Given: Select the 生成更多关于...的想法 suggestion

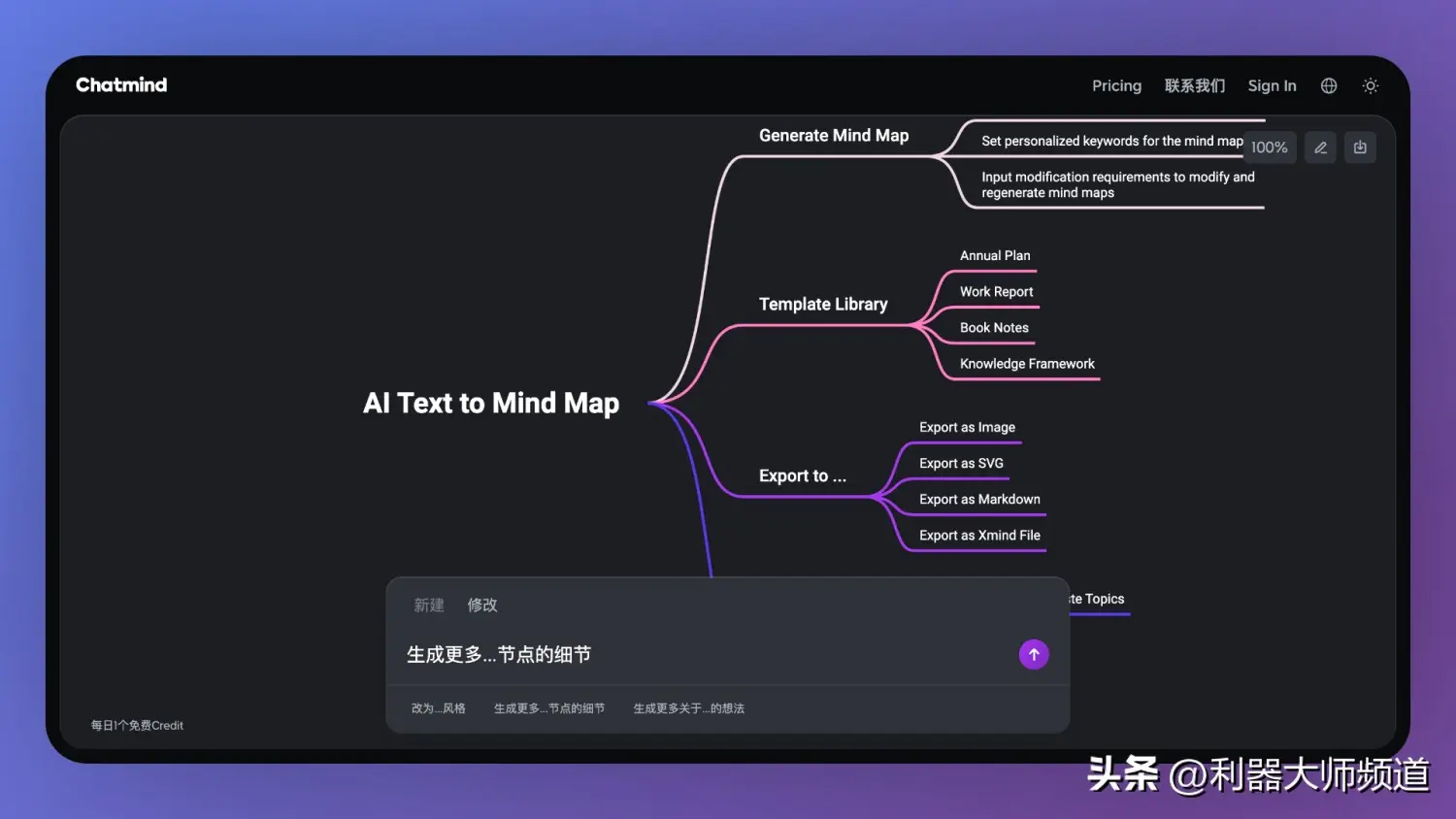Looking at the screenshot, I should click(x=689, y=708).
